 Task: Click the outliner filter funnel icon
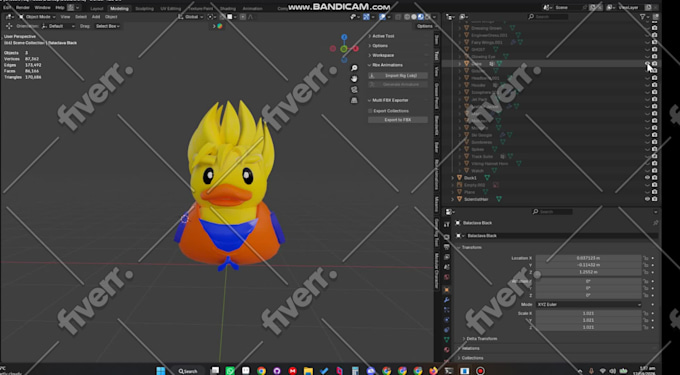643,16
